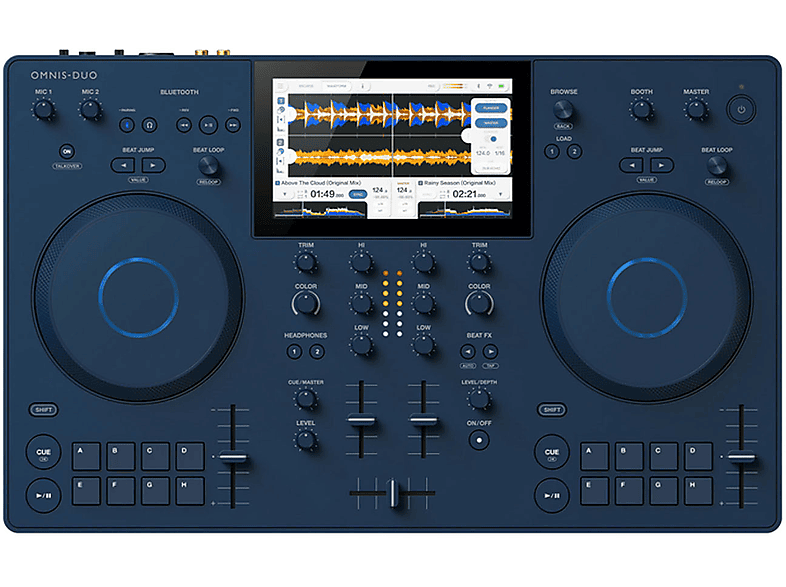
Task: Hit the left deck CUE button
Action: pos(44,452)
